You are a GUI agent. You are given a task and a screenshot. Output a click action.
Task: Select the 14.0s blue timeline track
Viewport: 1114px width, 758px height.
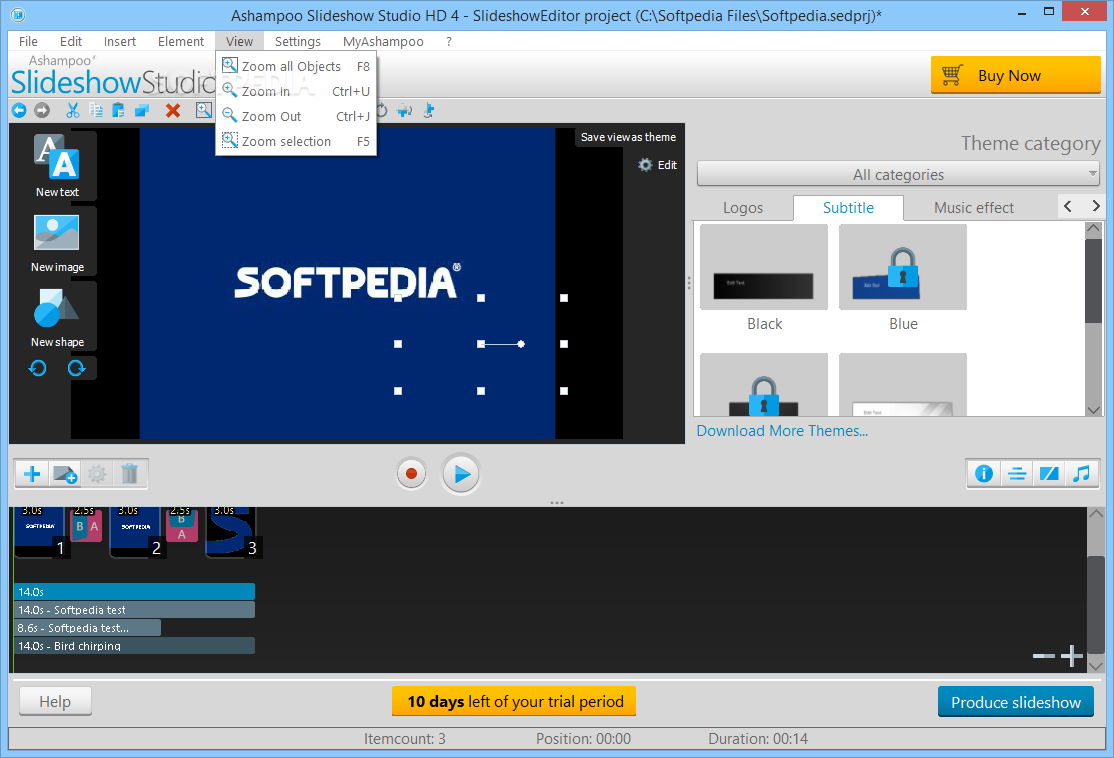tap(134, 592)
